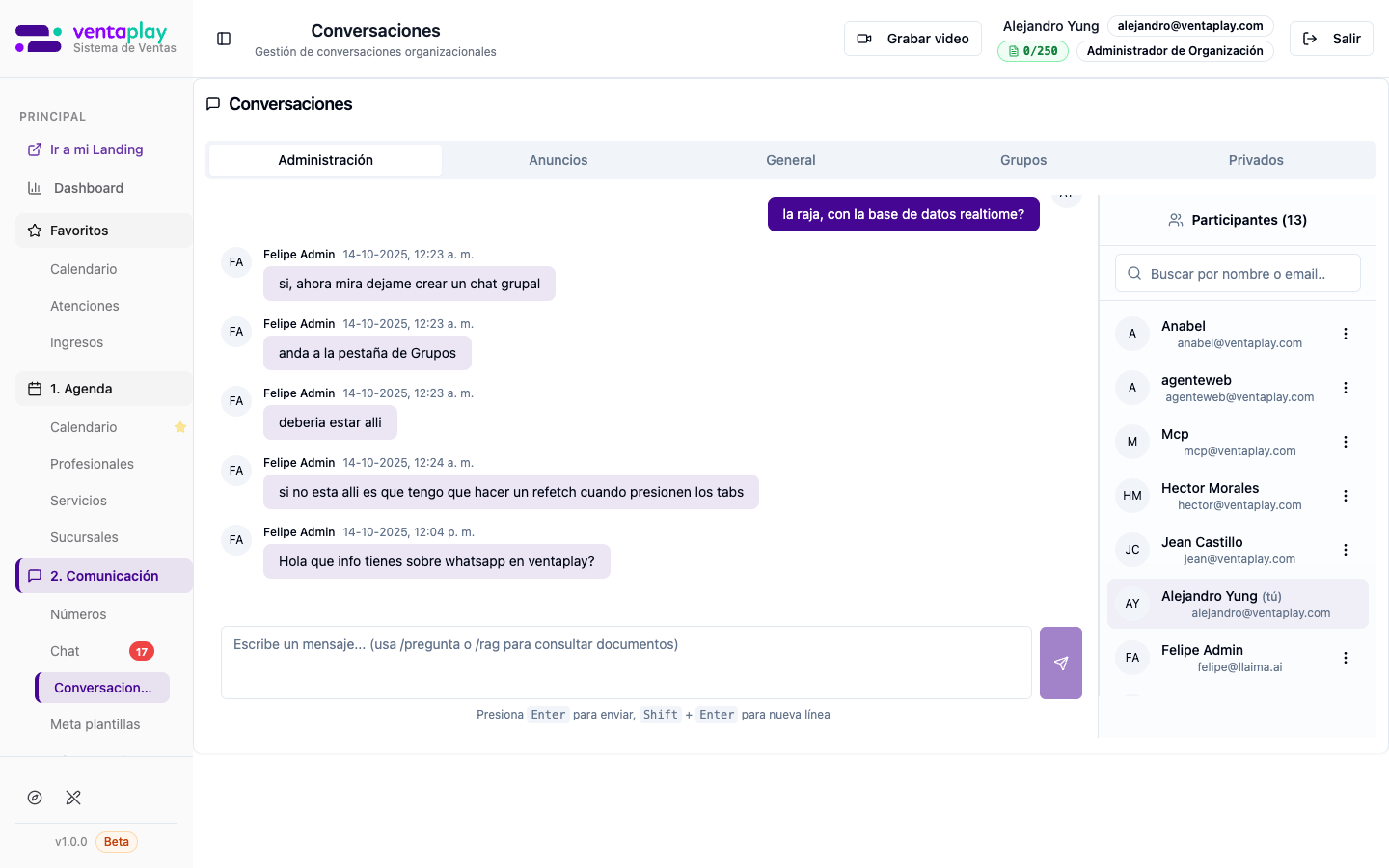1389x868 pixels.
Task: Click the Salir button
Action: [1331, 39]
